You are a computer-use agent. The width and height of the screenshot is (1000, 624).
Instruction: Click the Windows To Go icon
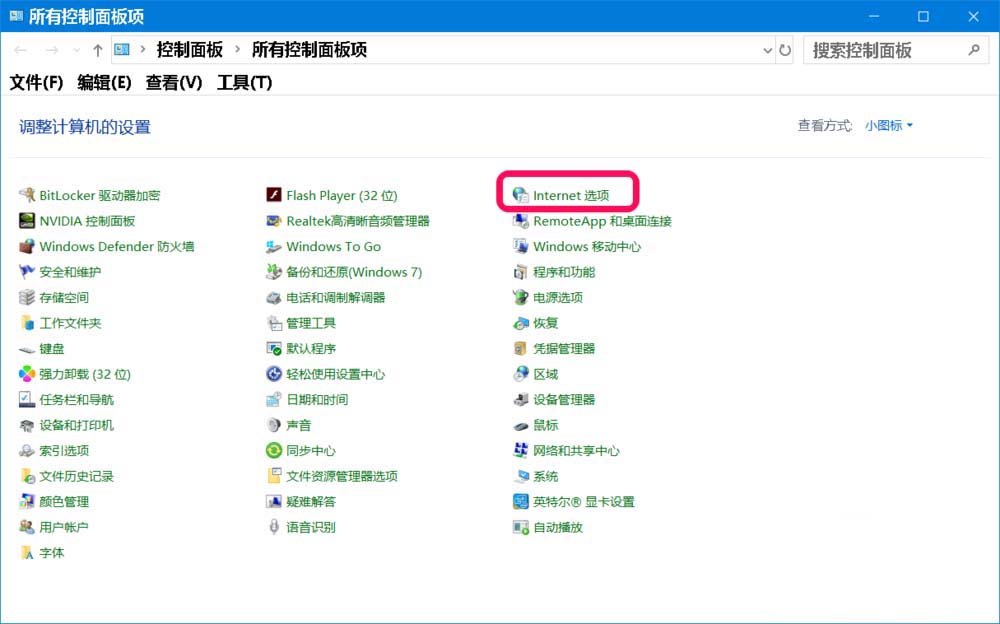(274, 246)
